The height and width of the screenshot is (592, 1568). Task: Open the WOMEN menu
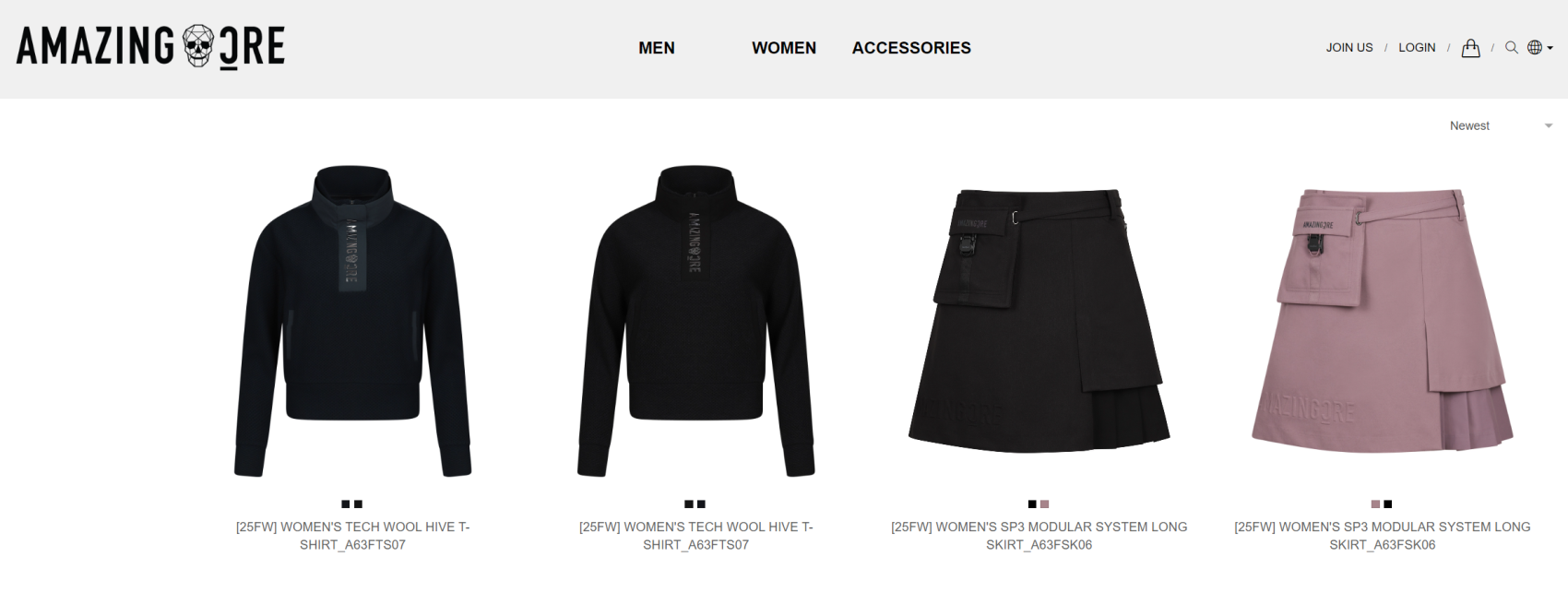point(784,48)
